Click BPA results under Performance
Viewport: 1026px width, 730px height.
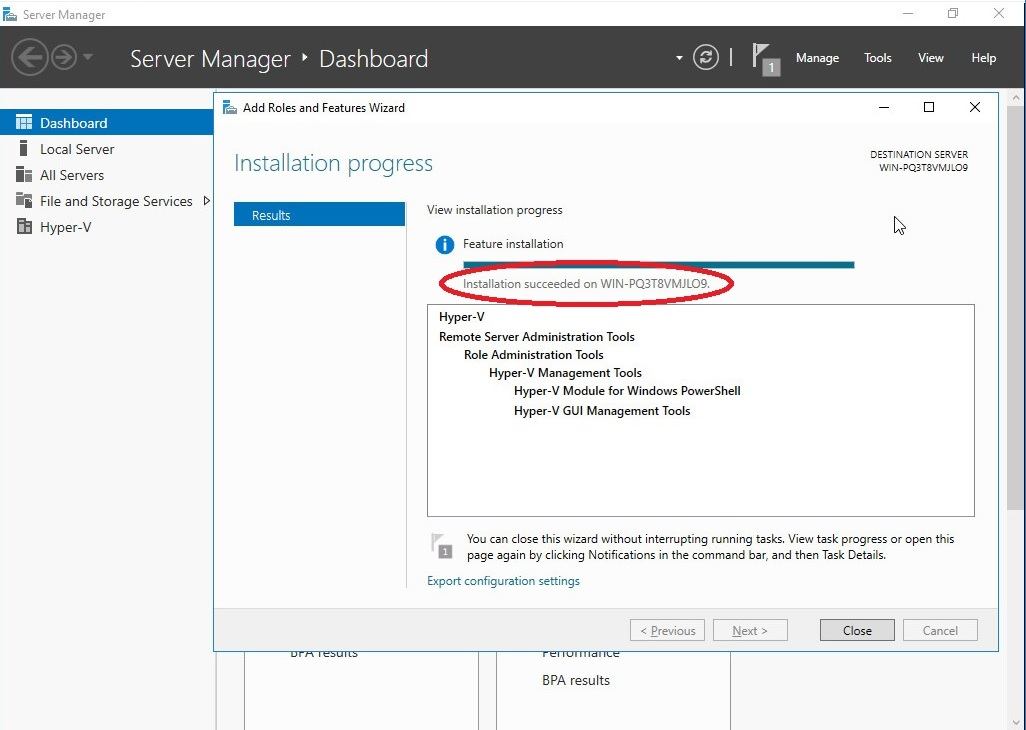tap(576, 680)
